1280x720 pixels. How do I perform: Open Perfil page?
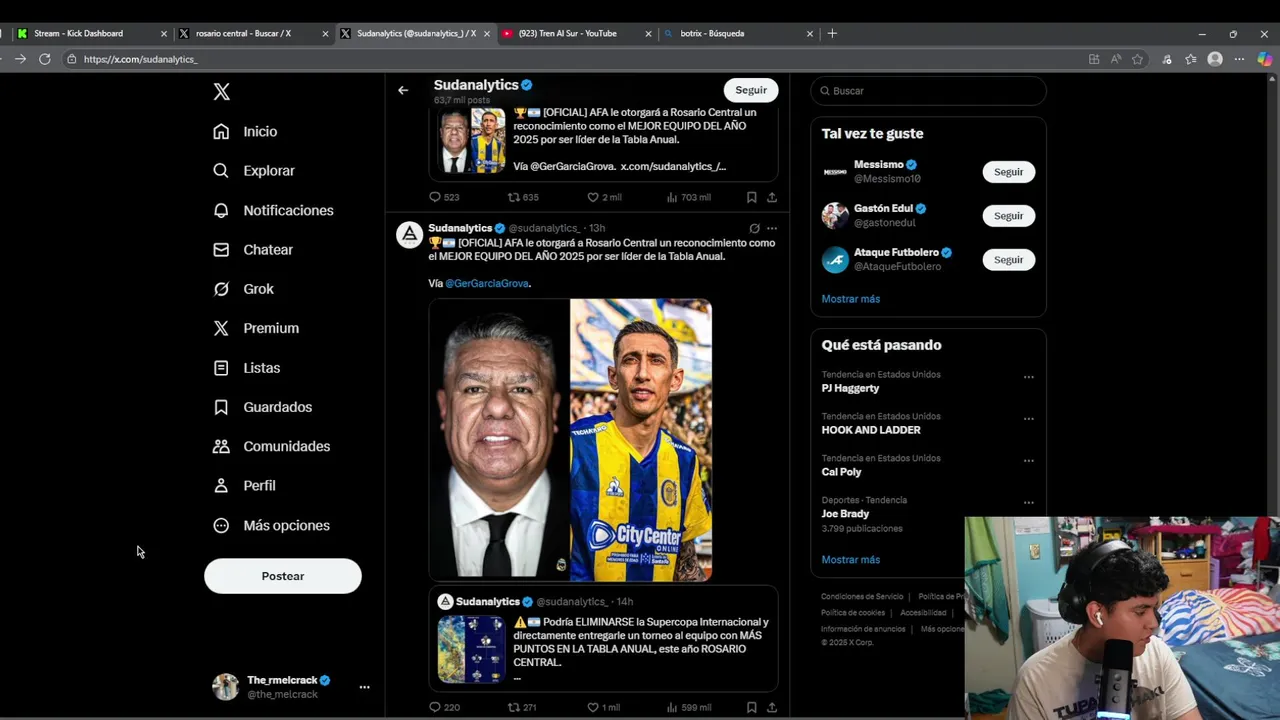pos(244,485)
